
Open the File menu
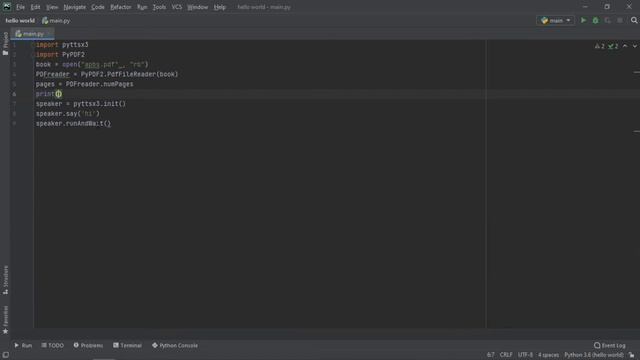pos(20,7)
